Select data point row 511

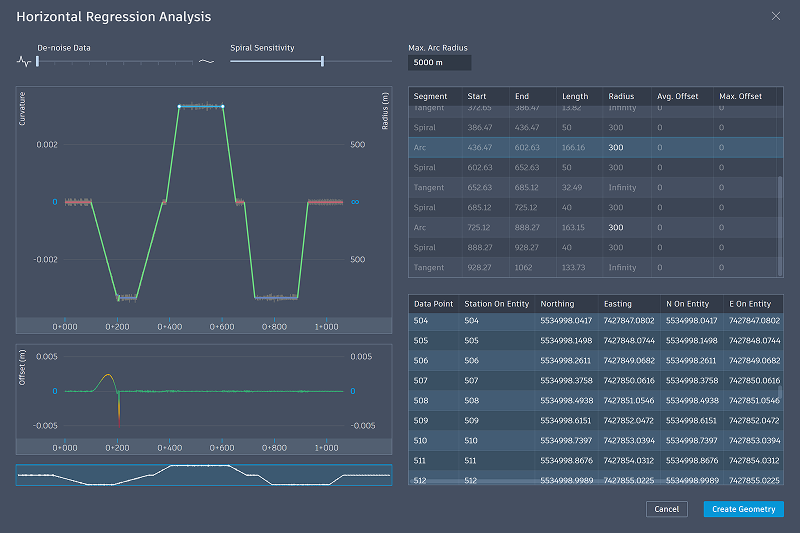click(x=595, y=461)
